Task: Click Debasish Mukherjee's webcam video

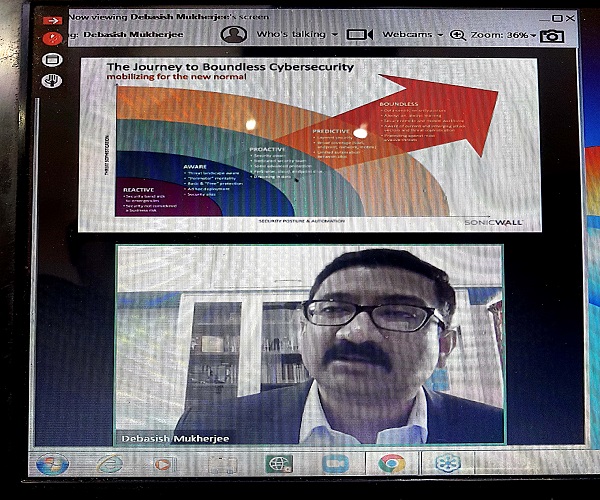Action: click(310, 345)
